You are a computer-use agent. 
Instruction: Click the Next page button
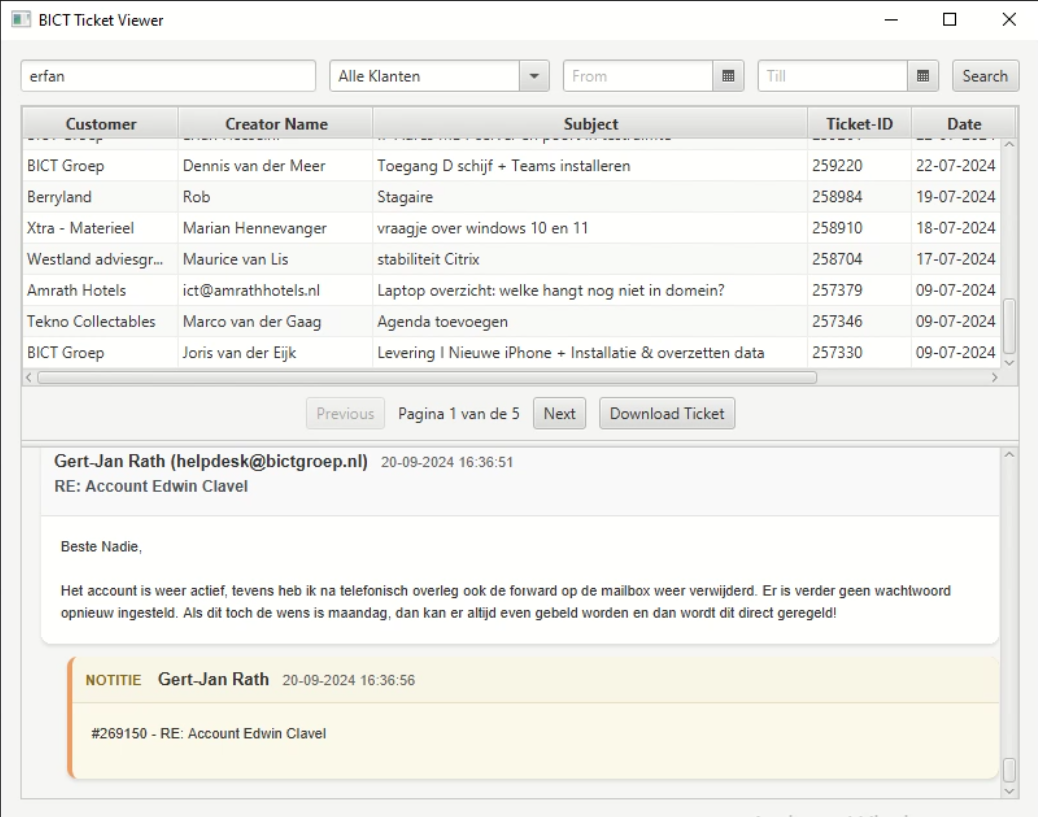point(559,413)
